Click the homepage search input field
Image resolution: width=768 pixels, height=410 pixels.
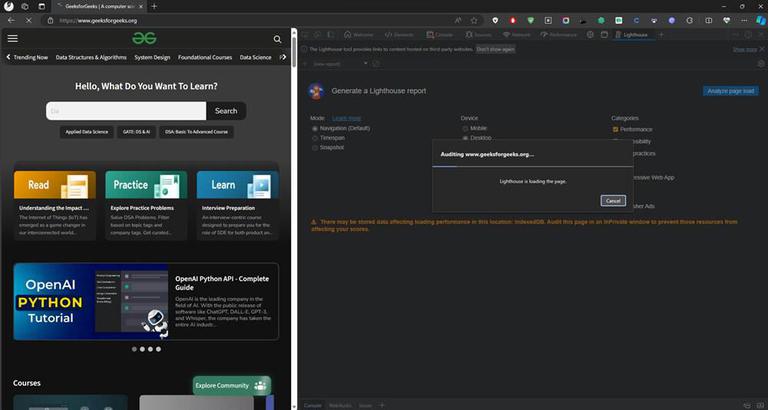(126, 111)
